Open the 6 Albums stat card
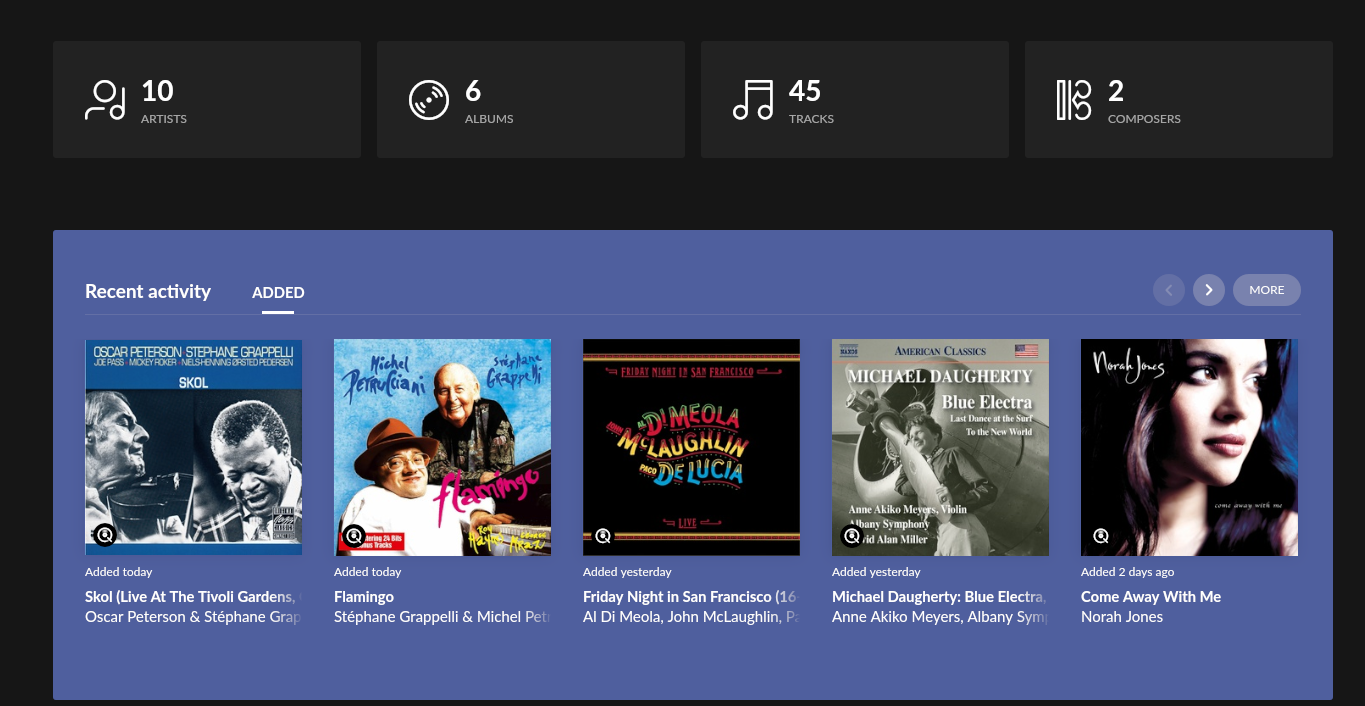Image resolution: width=1365 pixels, height=706 pixels. click(x=531, y=100)
